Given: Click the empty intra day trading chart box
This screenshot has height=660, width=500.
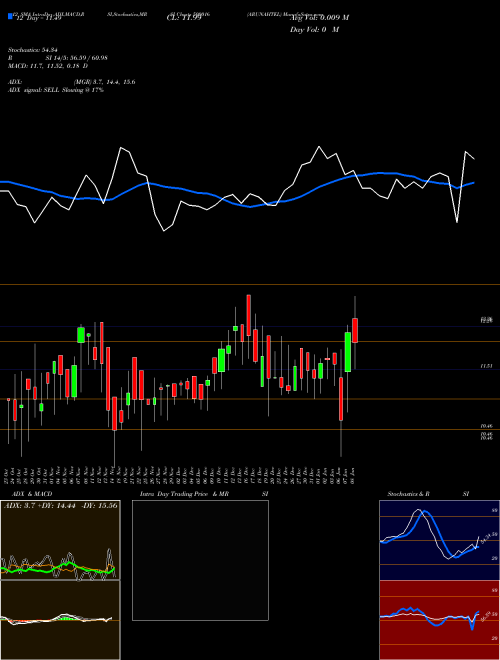Looking at the screenshot, I should click(200, 560).
